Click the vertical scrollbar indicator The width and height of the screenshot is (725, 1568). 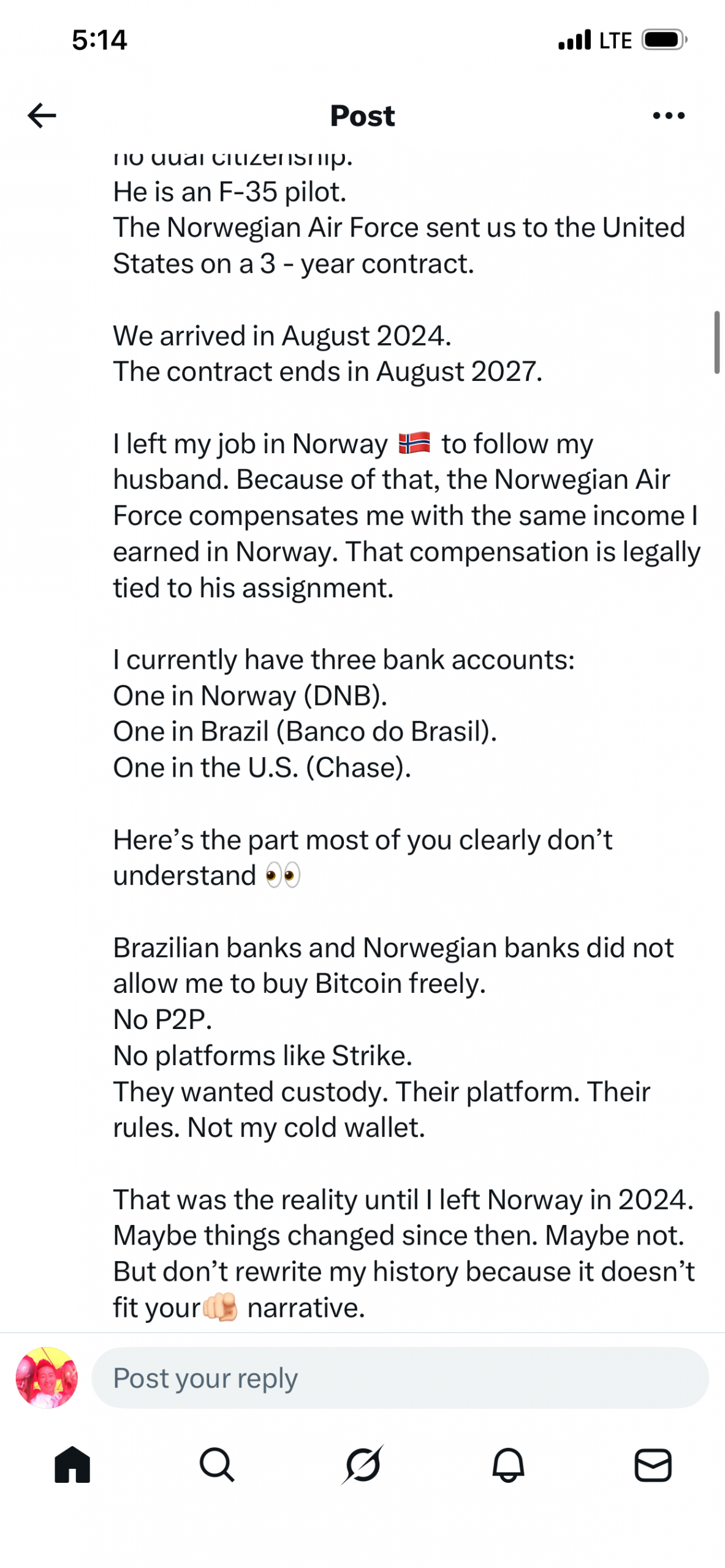716,342
